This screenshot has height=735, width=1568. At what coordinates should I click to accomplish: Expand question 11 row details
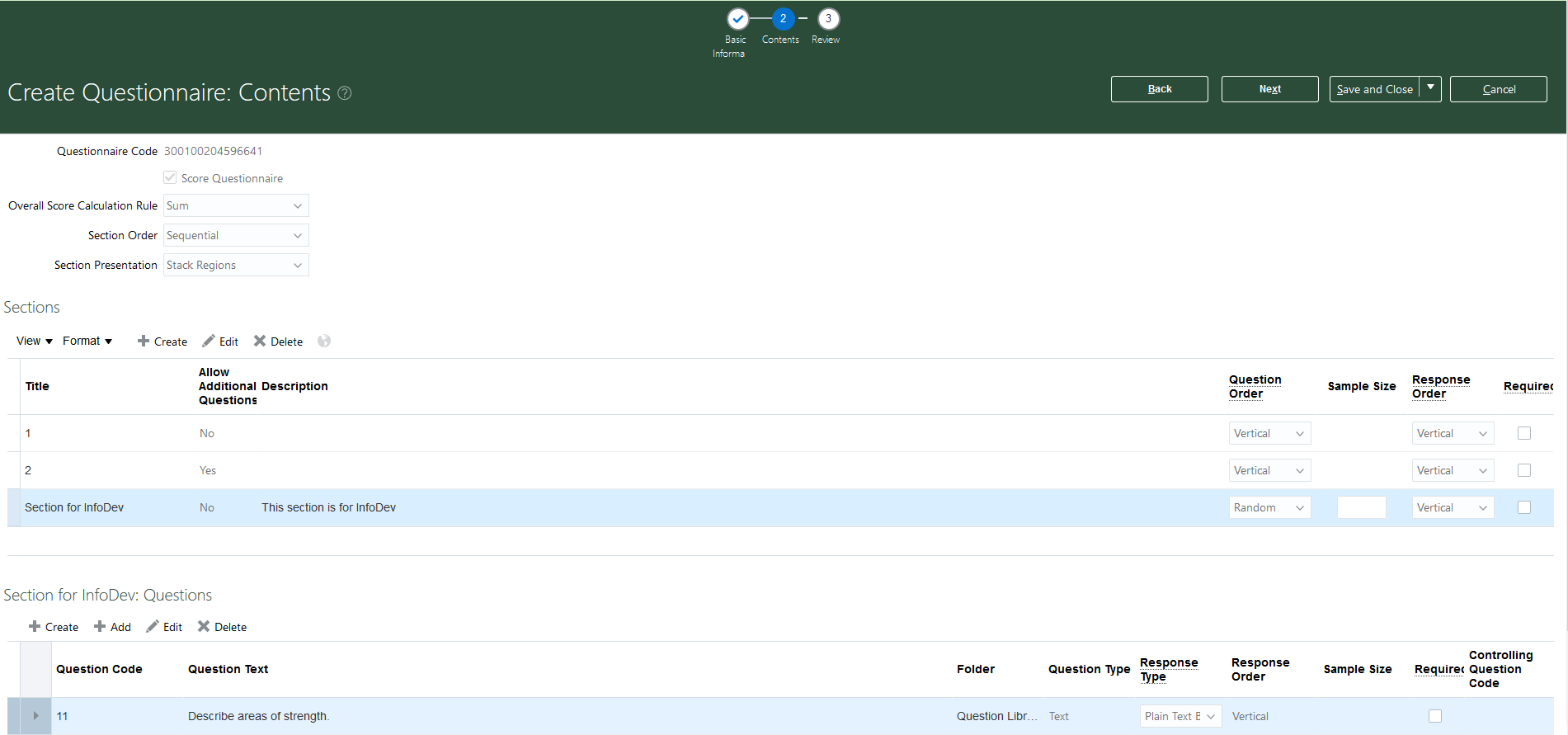35,716
